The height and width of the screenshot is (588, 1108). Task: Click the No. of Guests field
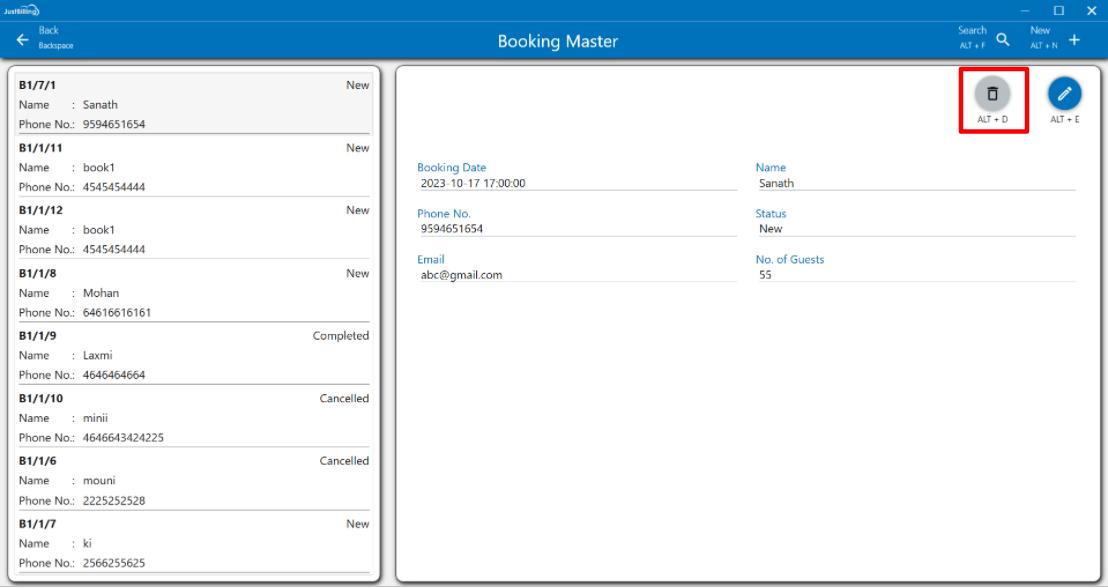click(x=914, y=275)
